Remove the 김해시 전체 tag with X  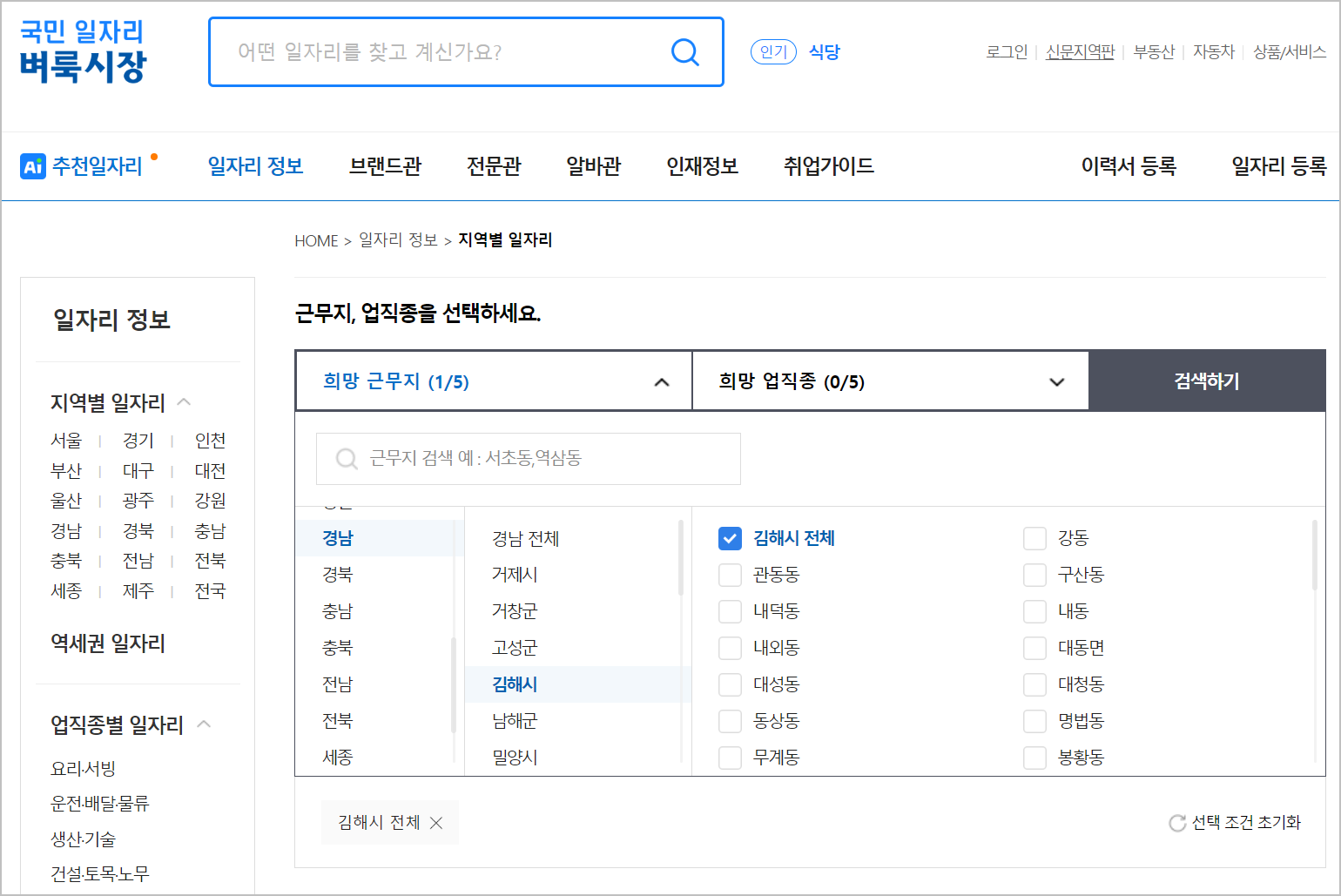click(x=437, y=823)
